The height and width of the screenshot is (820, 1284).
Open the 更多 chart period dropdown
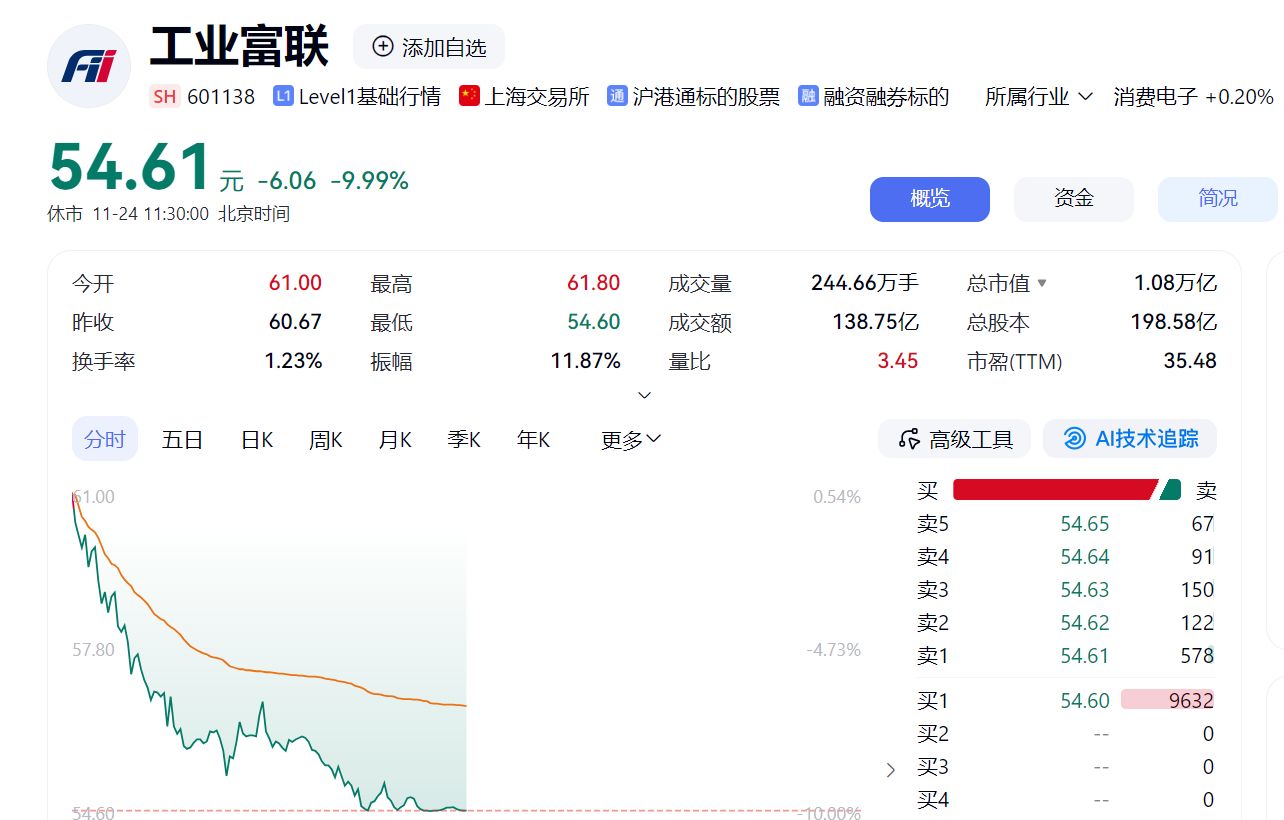(x=631, y=440)
